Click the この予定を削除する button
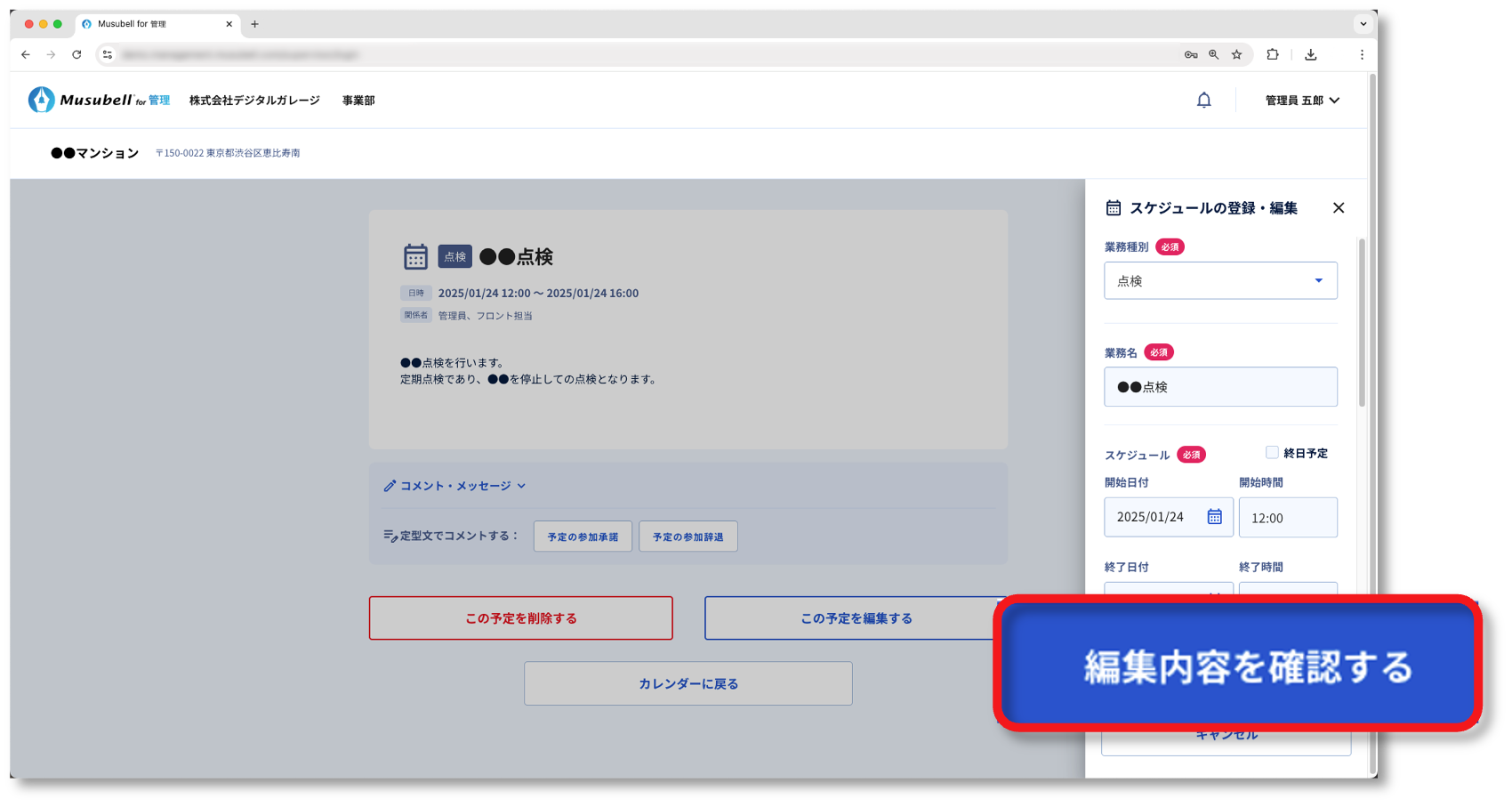The width and height of the screenshot is (1512, 807). [520, 618]
